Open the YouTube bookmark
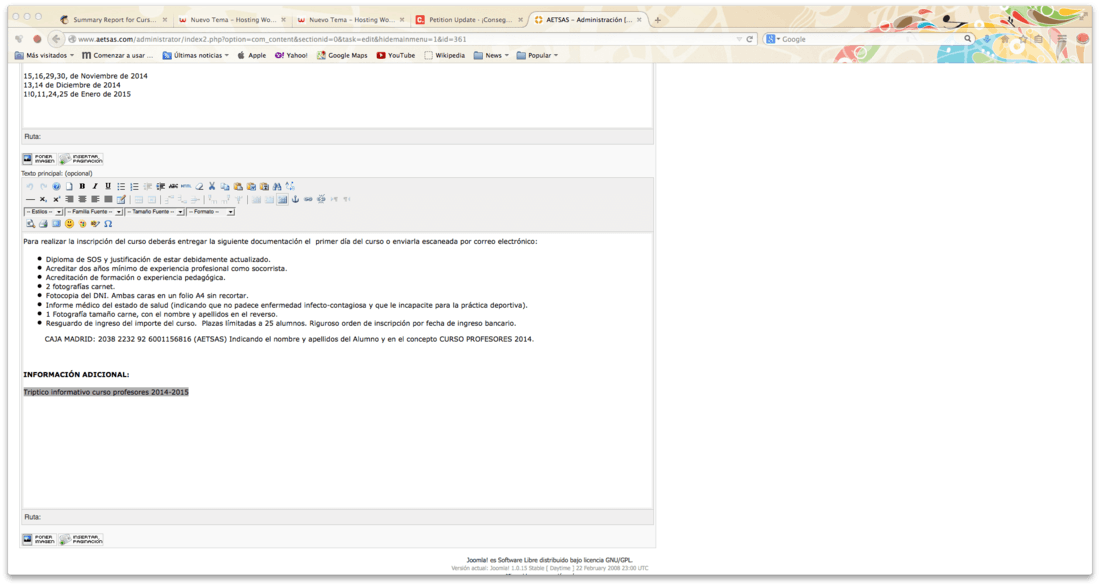 (396, 55)
